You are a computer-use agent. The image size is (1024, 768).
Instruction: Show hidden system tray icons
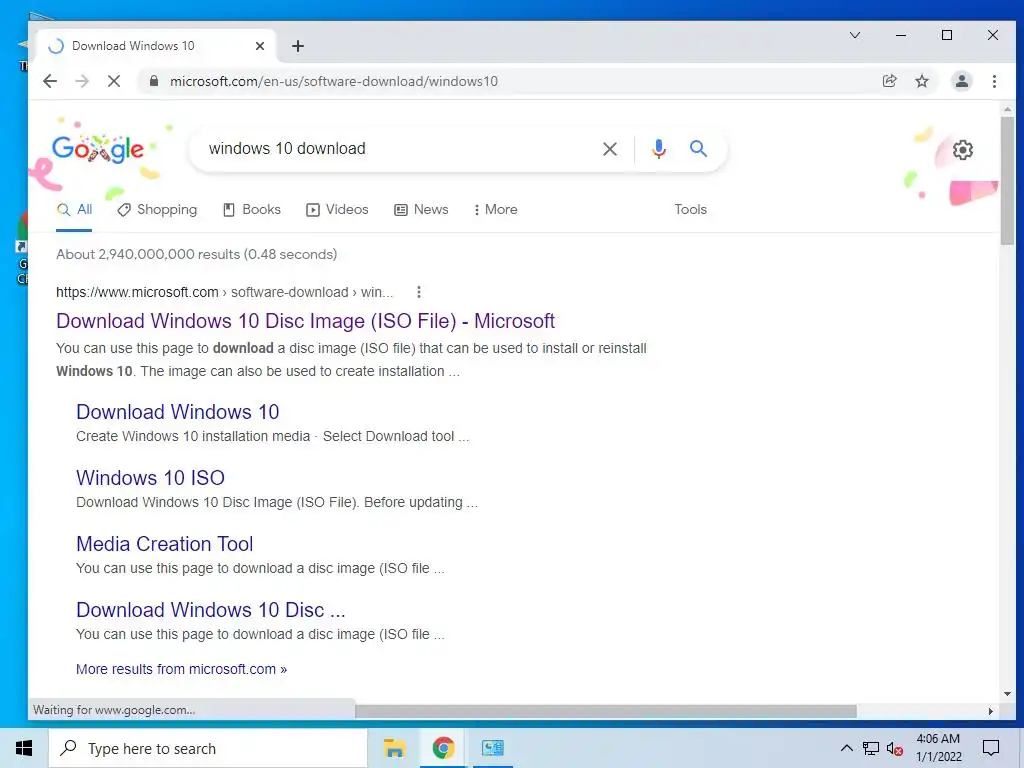846,748
